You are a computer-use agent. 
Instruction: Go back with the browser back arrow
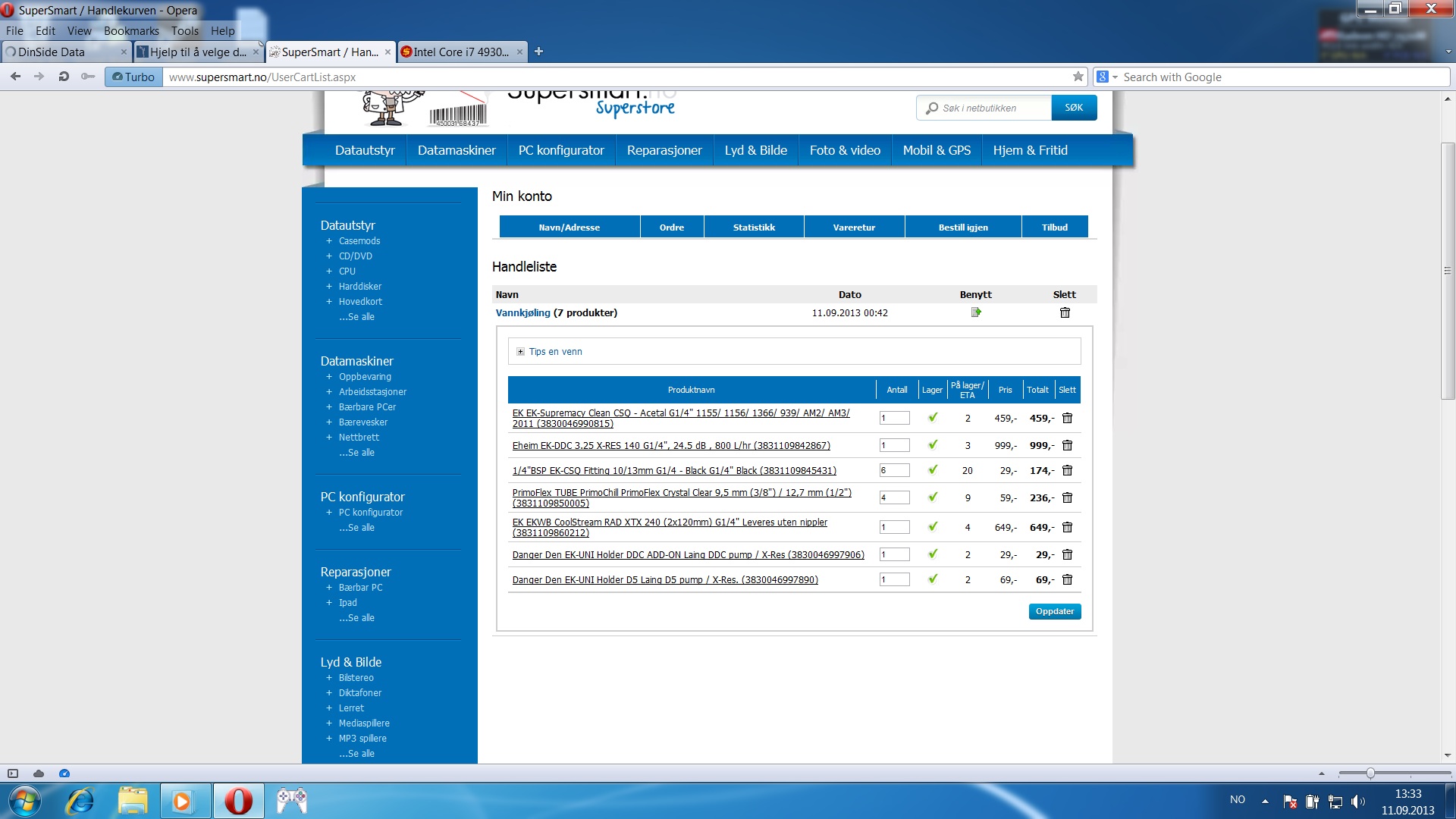16,77
